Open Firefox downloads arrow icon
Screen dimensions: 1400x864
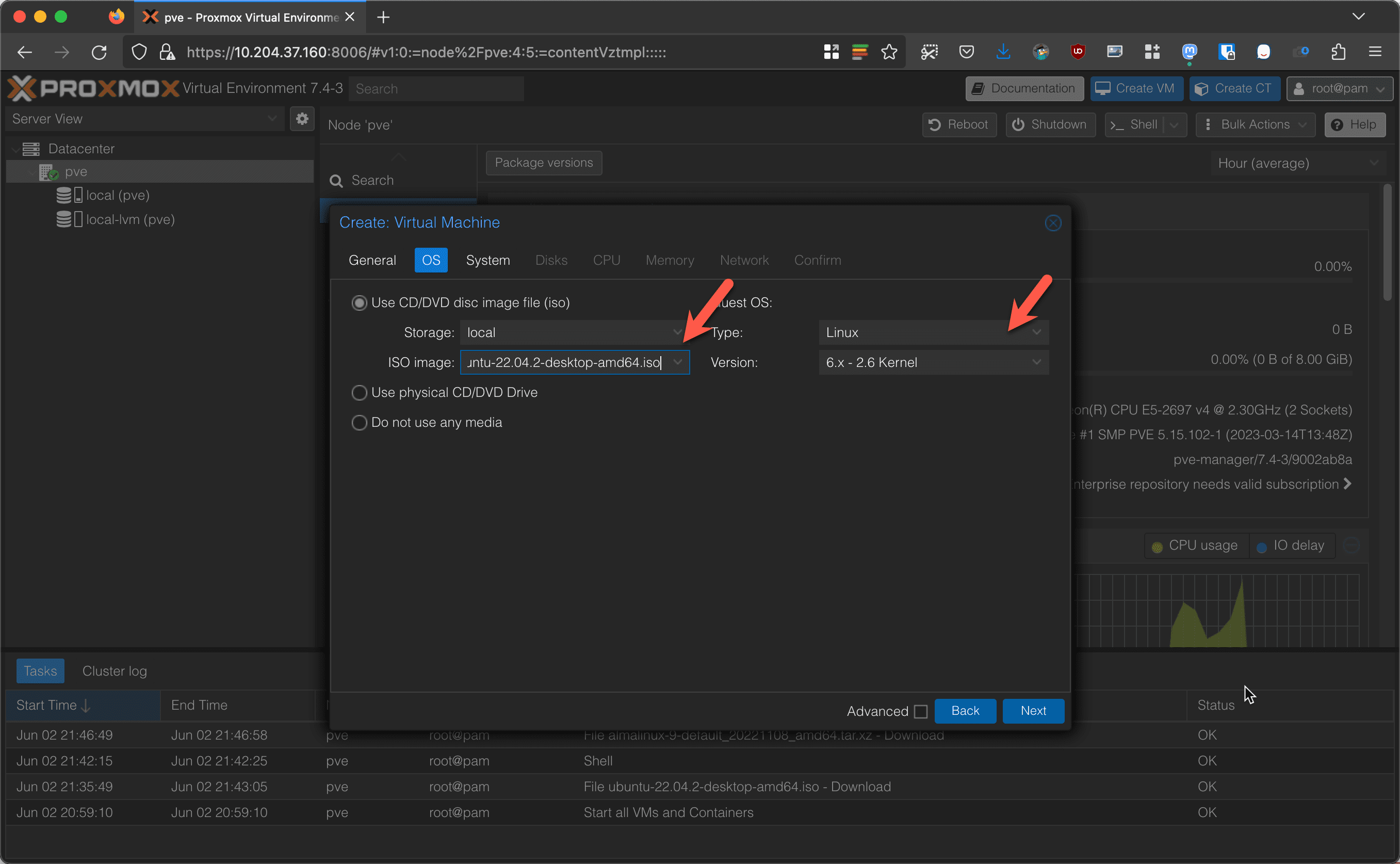point(1003,53)
